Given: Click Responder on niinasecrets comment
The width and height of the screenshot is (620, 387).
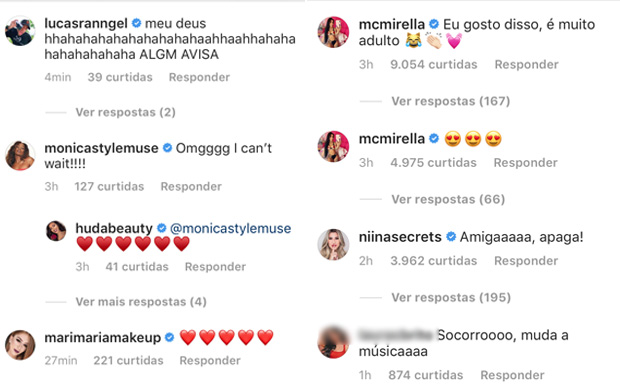Looking at the screenshot, I should [526, 261].
